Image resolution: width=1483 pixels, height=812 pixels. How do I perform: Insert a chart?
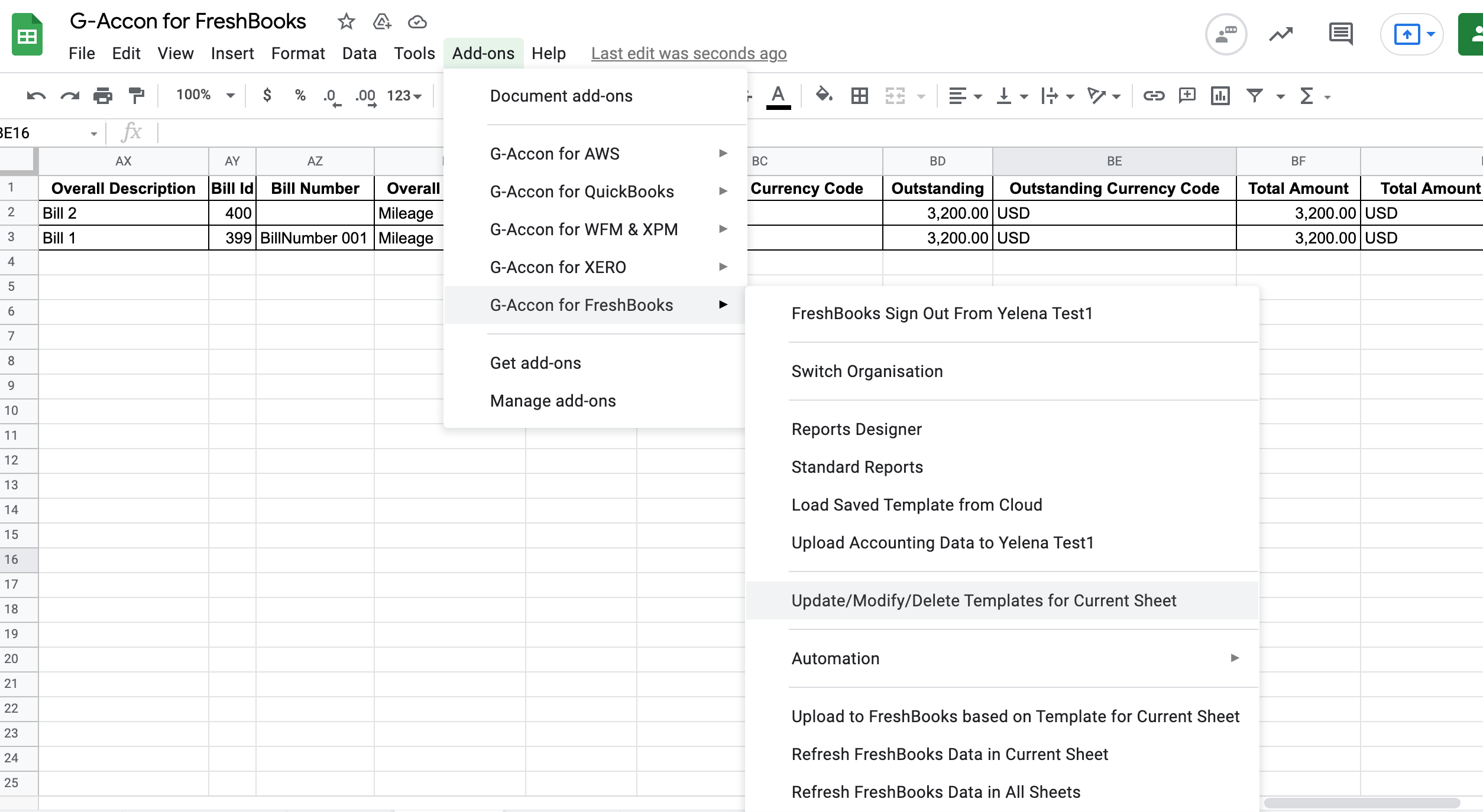(1220, 96)
